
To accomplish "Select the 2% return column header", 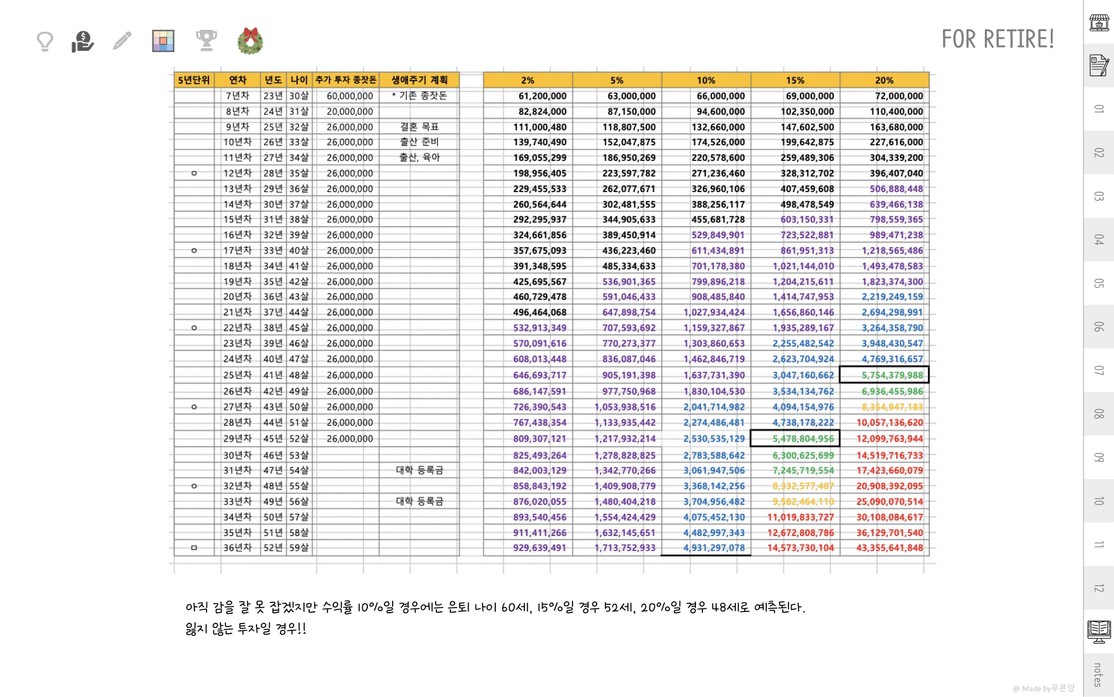I will [x=528, y=80].
